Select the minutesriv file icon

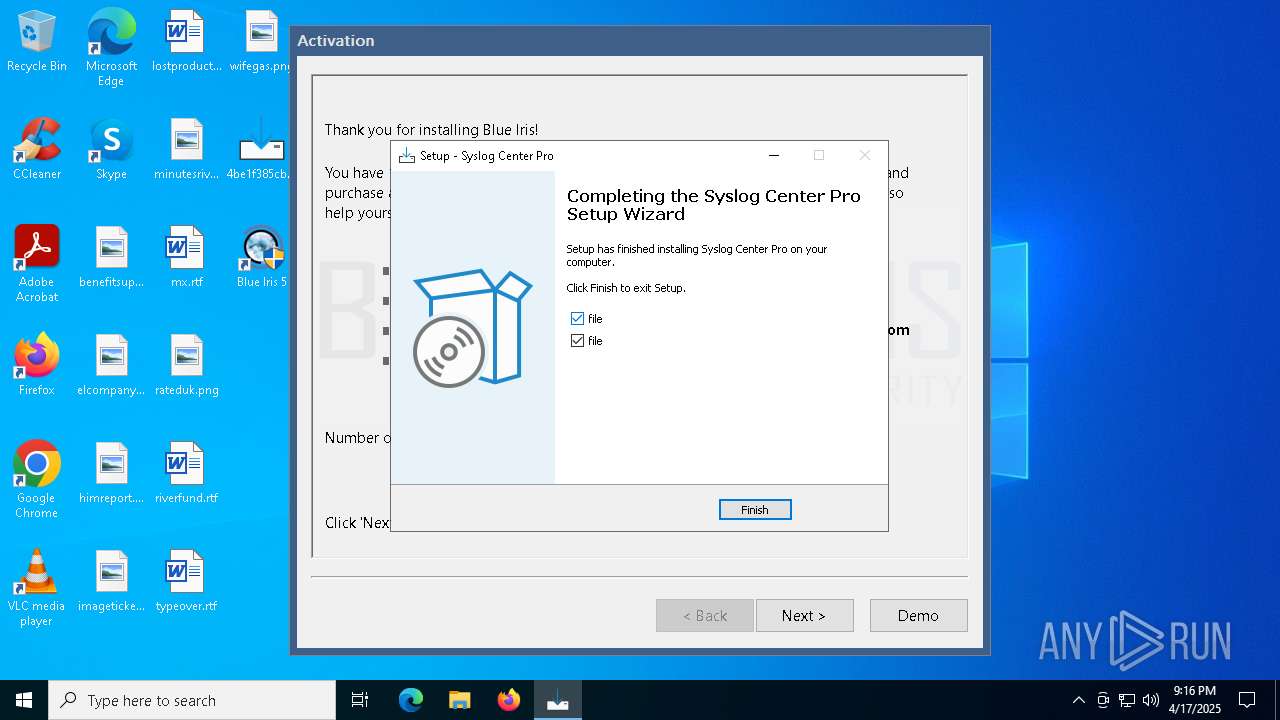tap(186, 150)
